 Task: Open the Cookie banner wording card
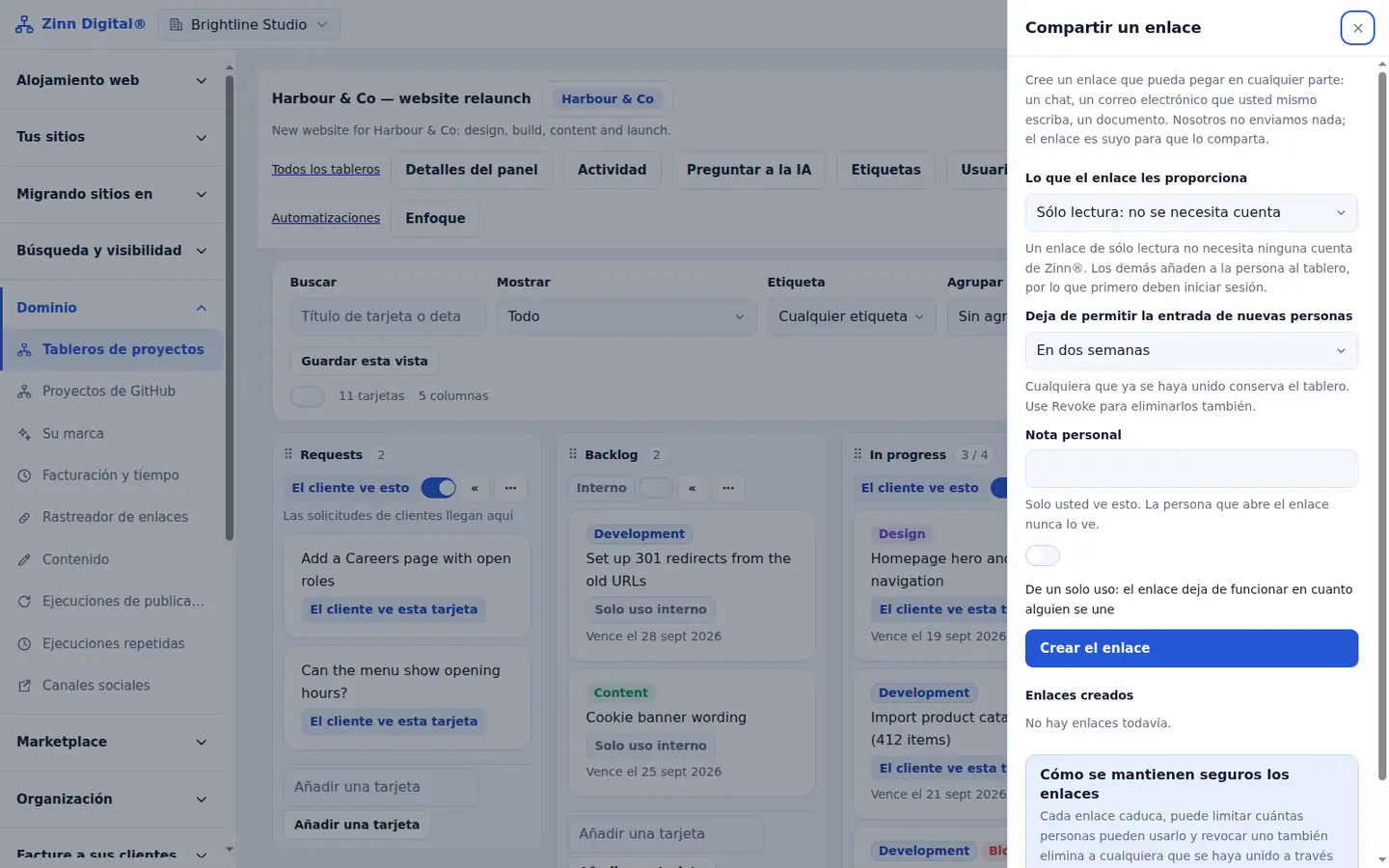point(692,733)
